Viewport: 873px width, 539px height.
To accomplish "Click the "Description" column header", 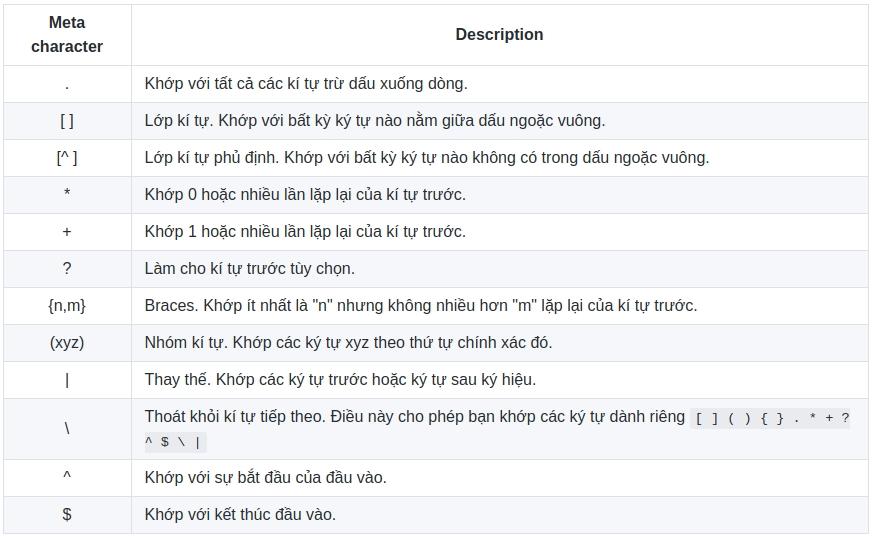I will (x=499, y=35).
